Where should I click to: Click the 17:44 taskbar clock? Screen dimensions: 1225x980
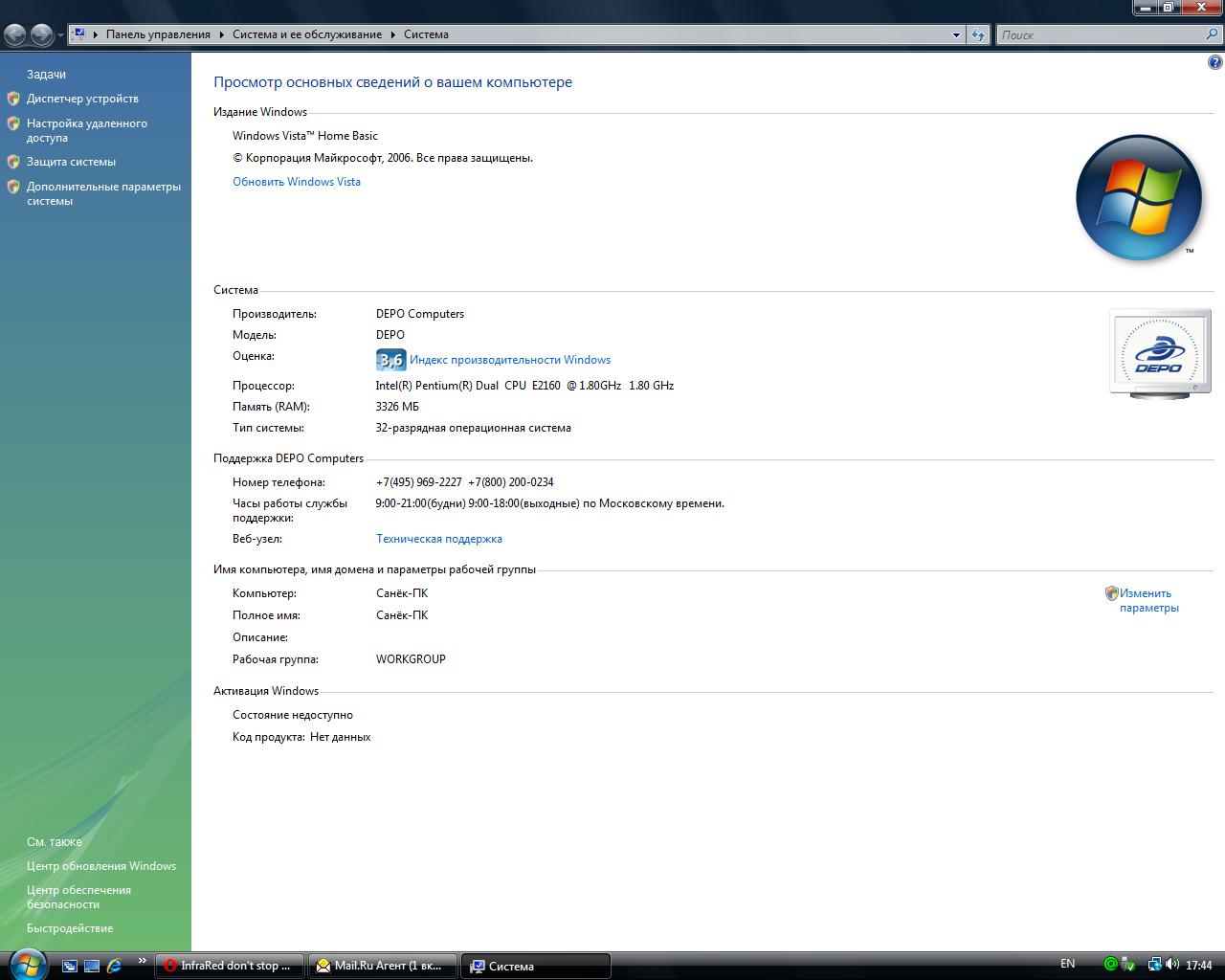[1199, 966]
